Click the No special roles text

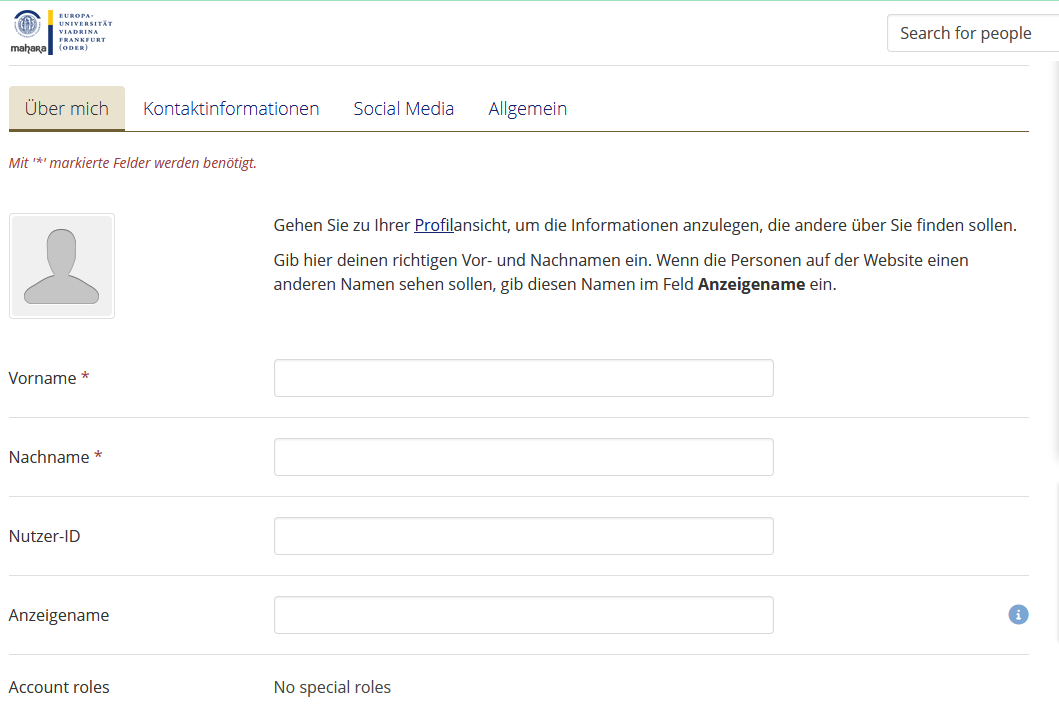point(332,687)
